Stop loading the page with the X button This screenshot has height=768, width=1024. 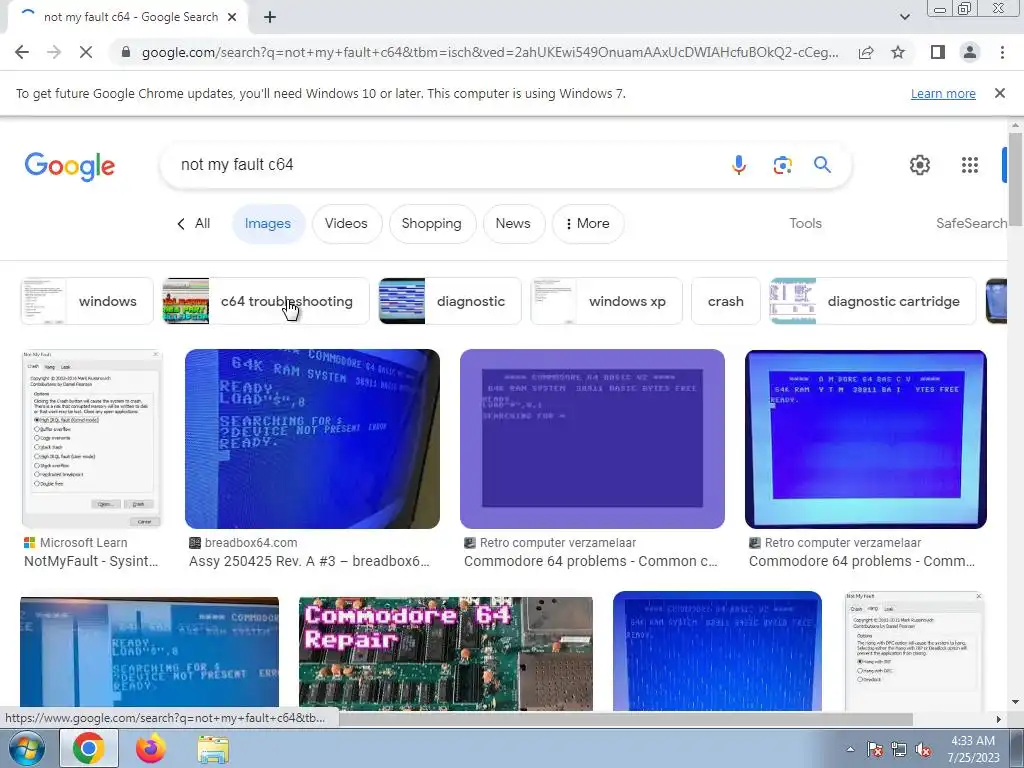86,52
